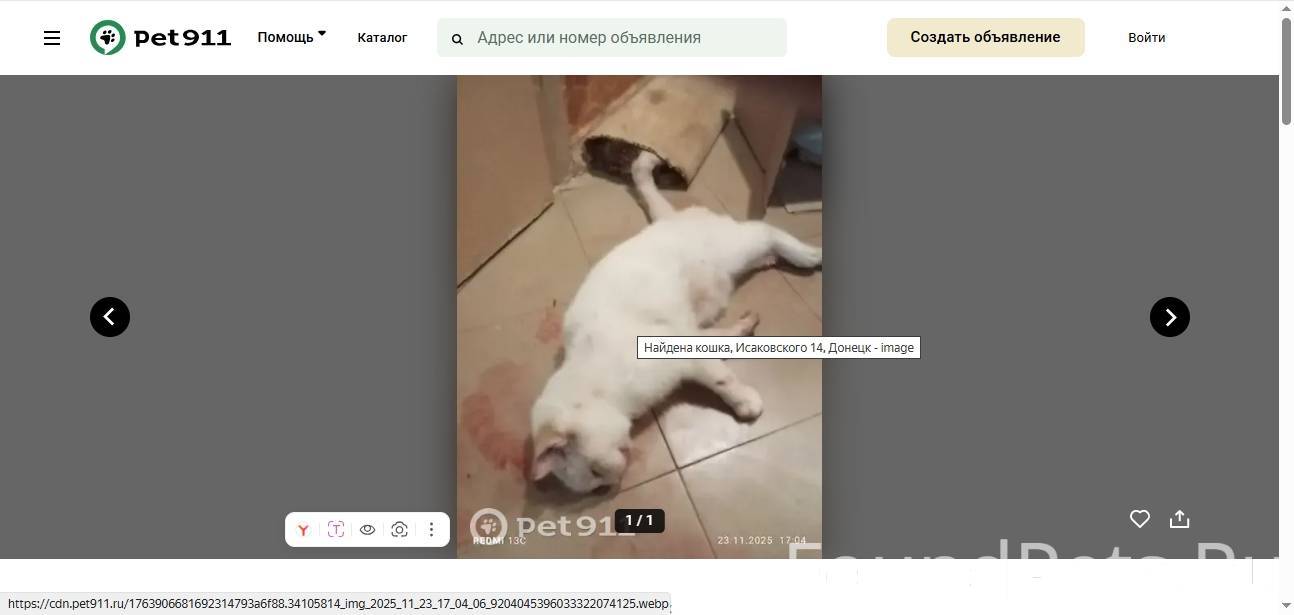Click the vertical page scrollbar thumb

1286,70
